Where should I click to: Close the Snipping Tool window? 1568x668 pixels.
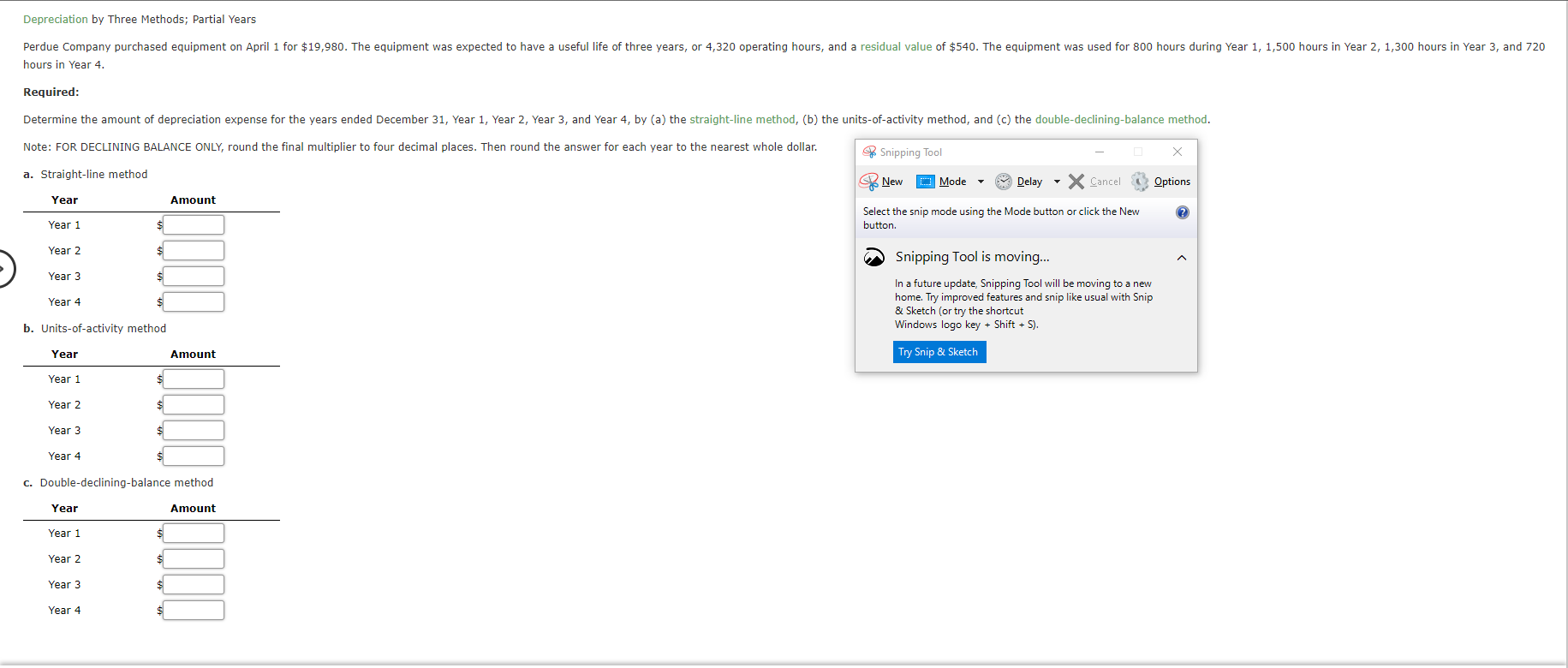[x=1177, y=152]
